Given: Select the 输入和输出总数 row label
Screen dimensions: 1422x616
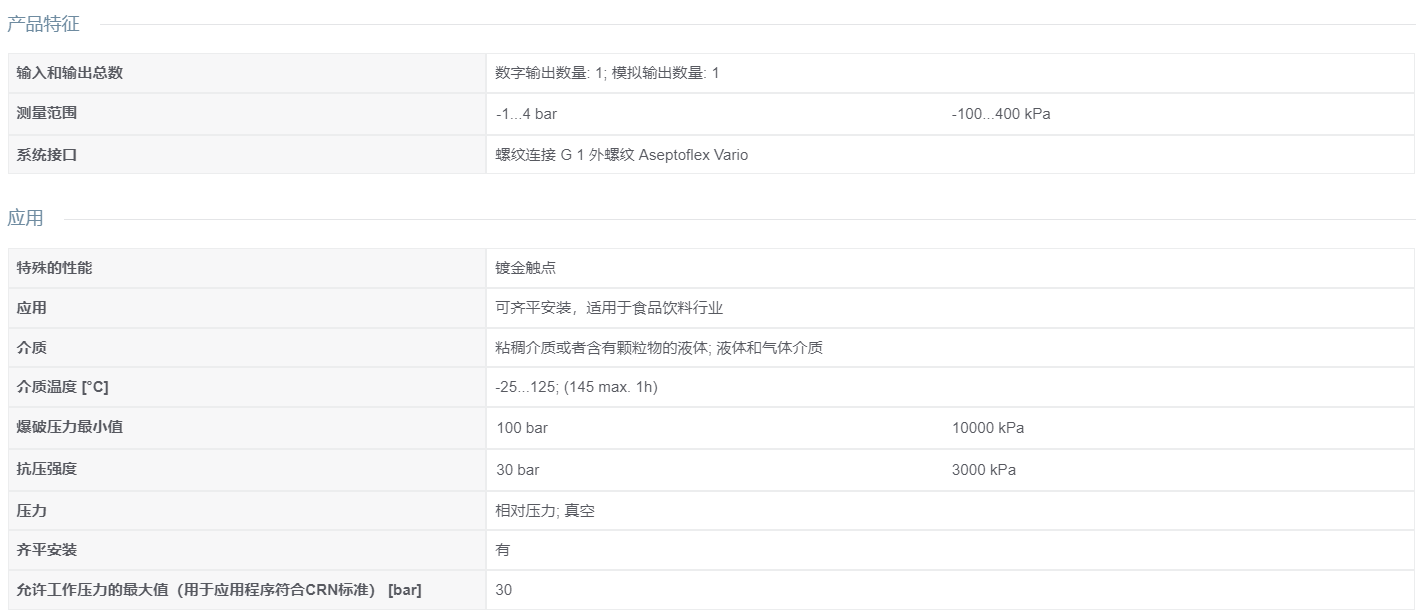Looking at the screenshot, I should point(70,73).
